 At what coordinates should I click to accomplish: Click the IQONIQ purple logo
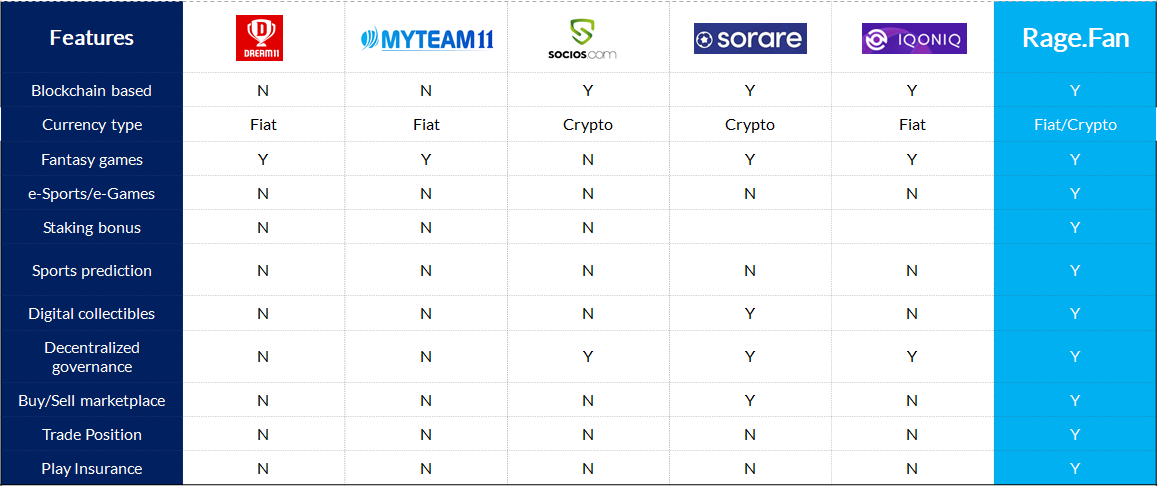(914, 38)
